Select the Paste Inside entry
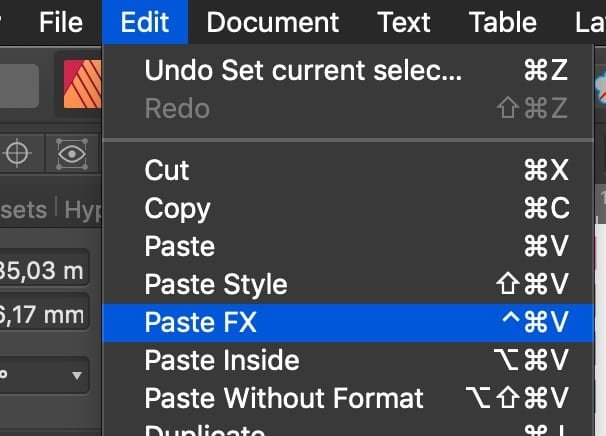The width and height of the screenshot is (606, 436). click(348, 360)
